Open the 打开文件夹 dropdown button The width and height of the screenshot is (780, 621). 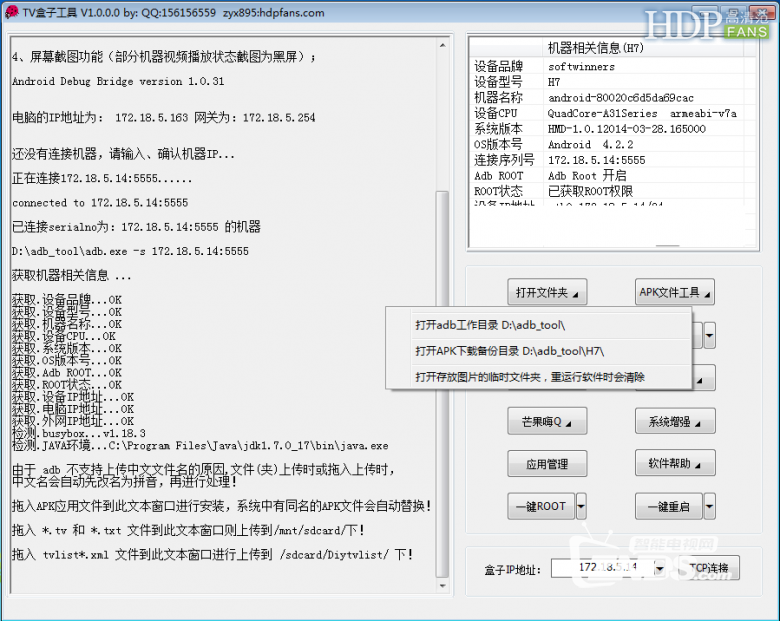coord(547,292)
